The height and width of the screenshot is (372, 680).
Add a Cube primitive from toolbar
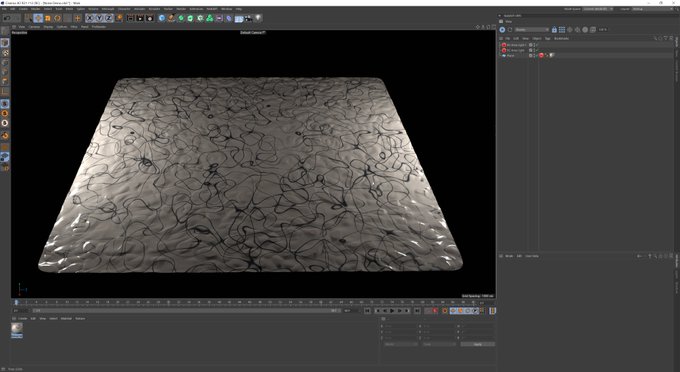(x=162, y=18)
